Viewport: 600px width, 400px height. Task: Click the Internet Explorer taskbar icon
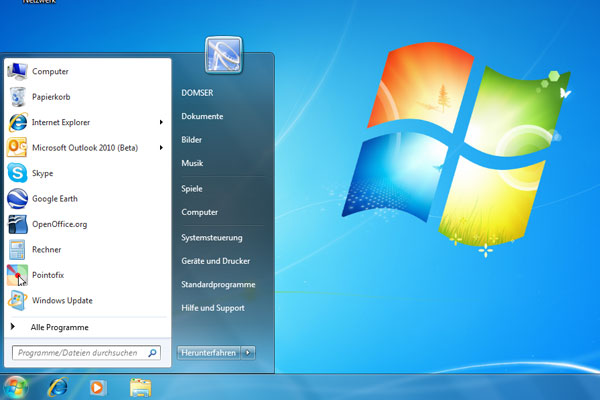[x=59, y=386]
